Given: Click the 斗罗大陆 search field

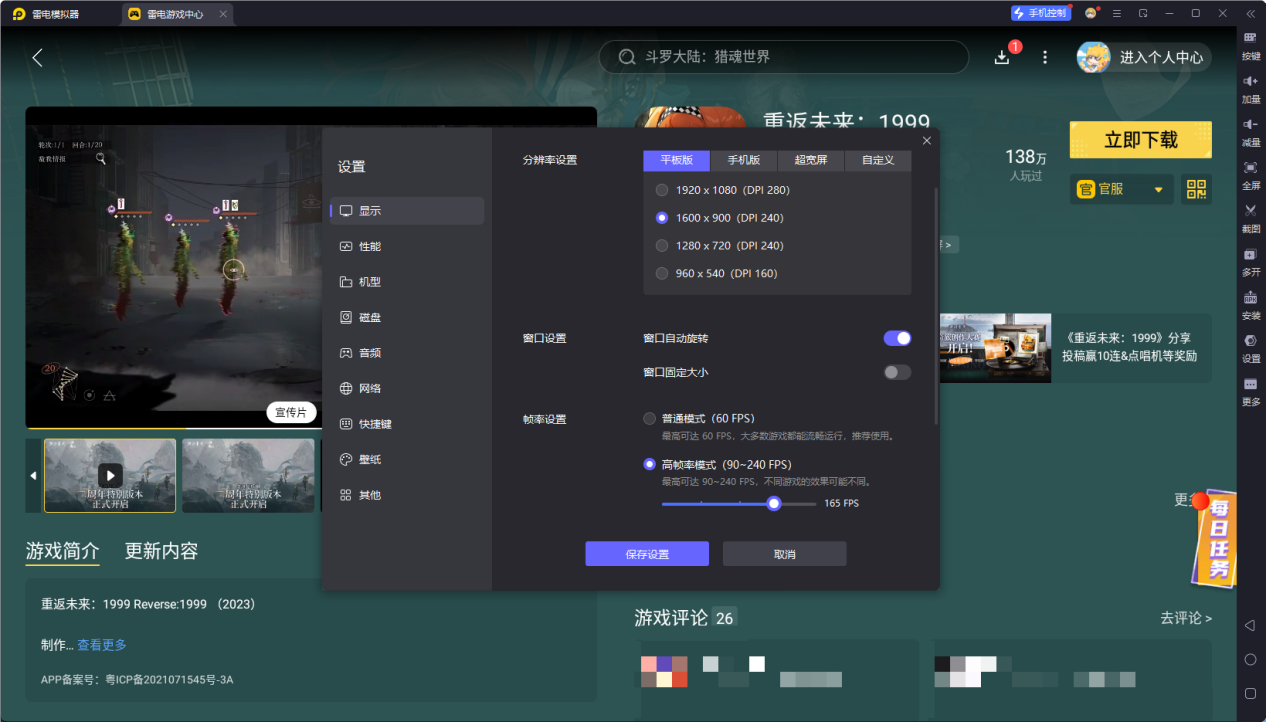Looking at the screenshot, I should point(783,57).
